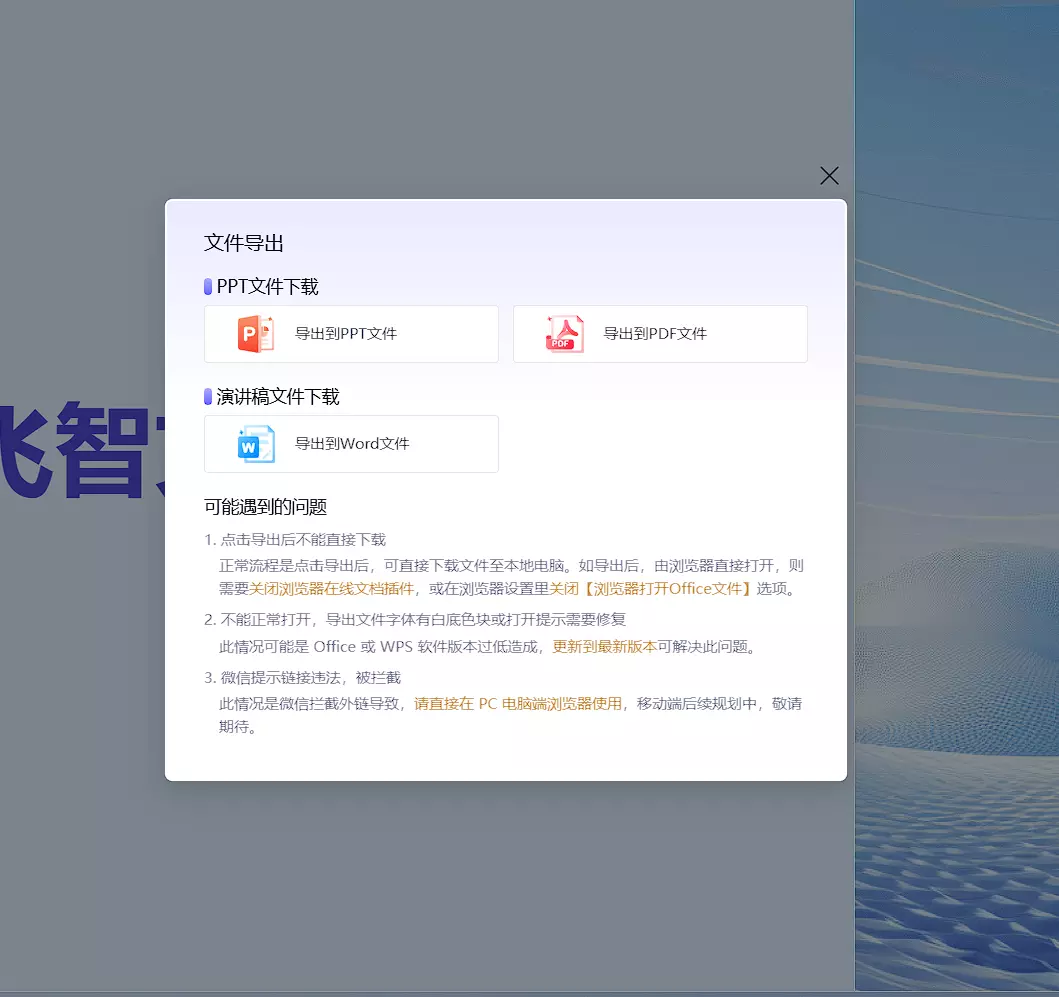Click issue 1 title 点击导出后不能直接下载

[x=303, y=540]
